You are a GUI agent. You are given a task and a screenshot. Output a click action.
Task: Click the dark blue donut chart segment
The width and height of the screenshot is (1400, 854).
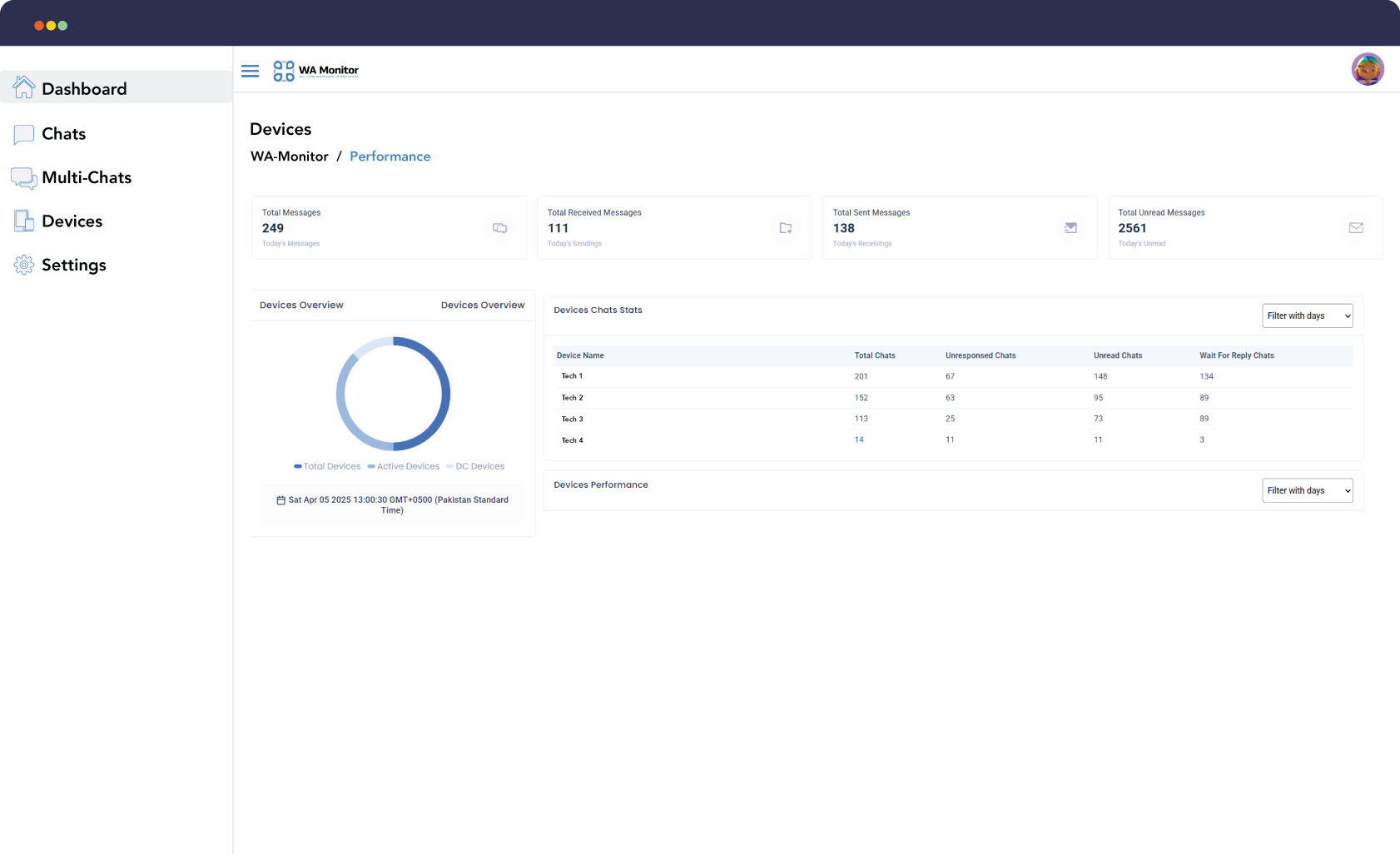tap(444, 395)
